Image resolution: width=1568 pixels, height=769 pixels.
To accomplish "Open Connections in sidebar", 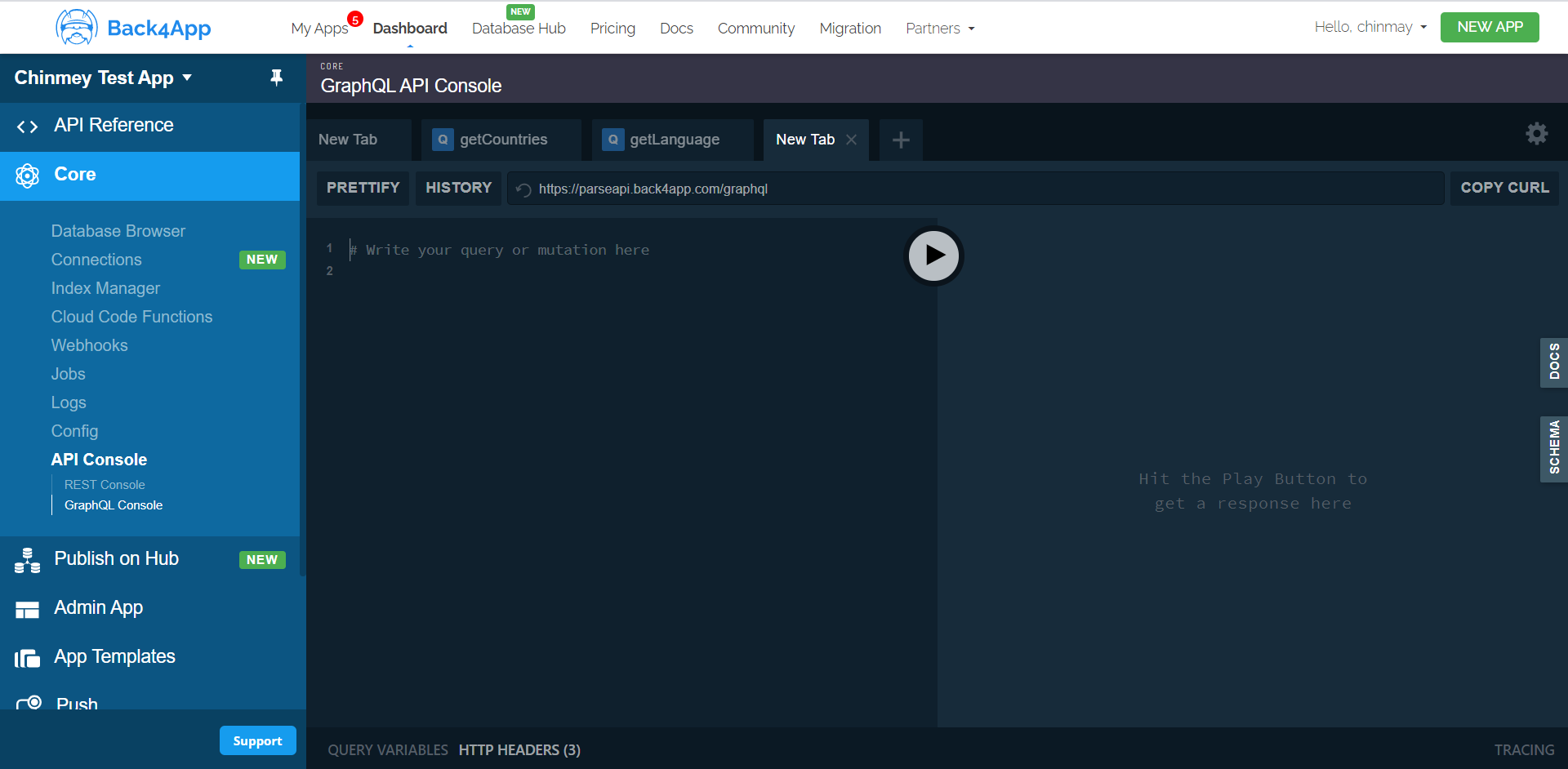I will (x=96, y=260).
